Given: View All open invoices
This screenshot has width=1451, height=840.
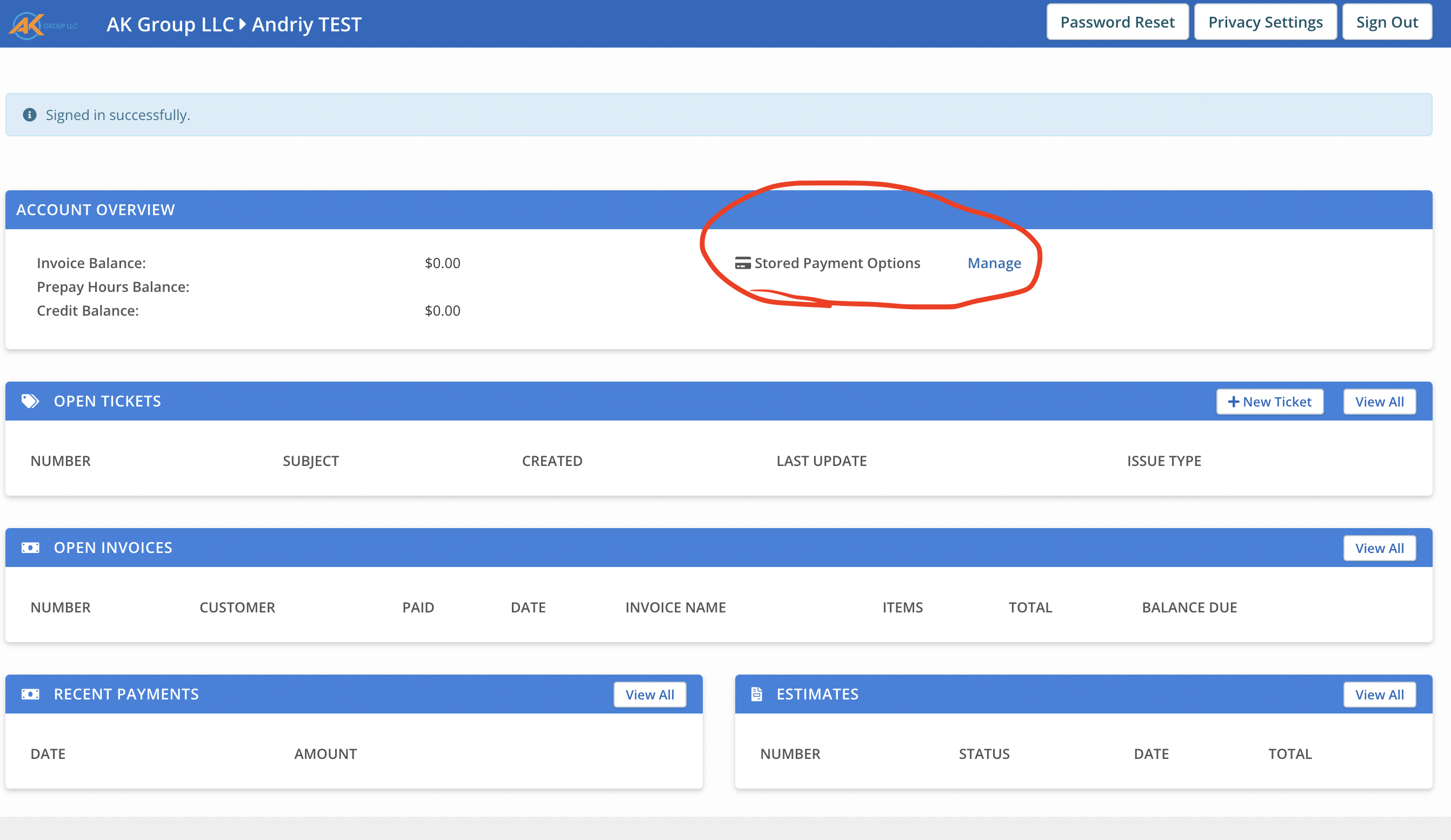Looking at the screenshot, I should (1379, 548).
